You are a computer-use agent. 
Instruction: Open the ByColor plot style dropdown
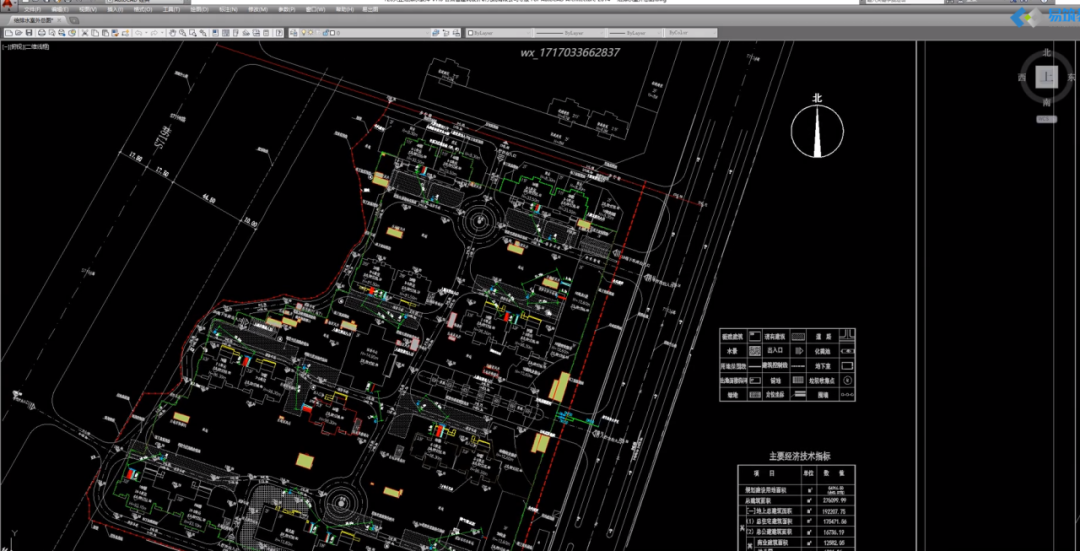[x=691, y=33]
